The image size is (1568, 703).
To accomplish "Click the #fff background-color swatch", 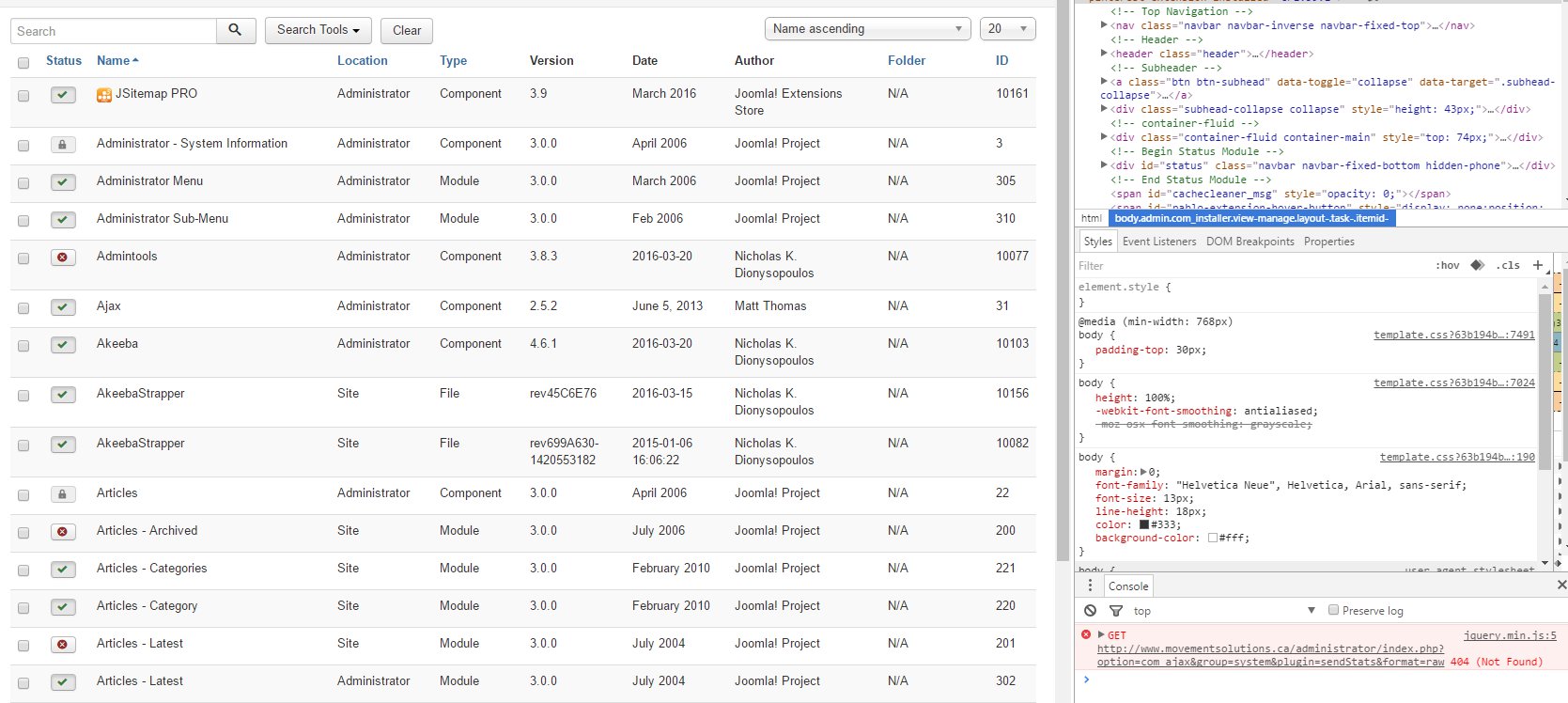I will [x=1213, y=538].
